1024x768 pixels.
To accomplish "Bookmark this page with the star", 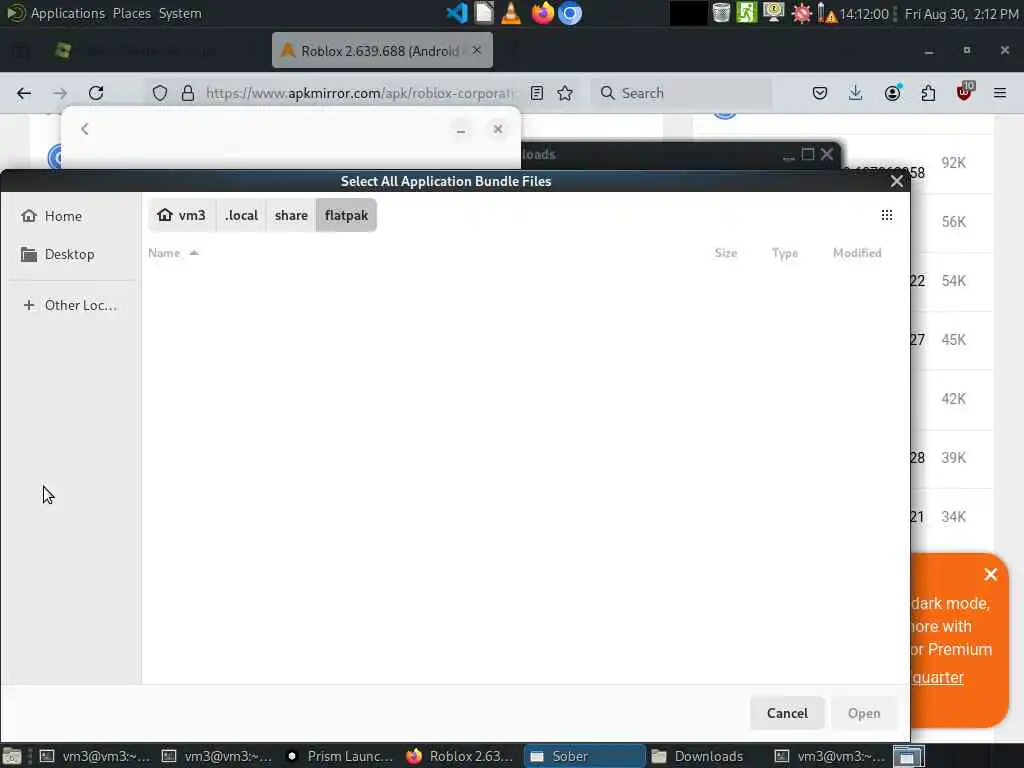I will click(566, 93).
